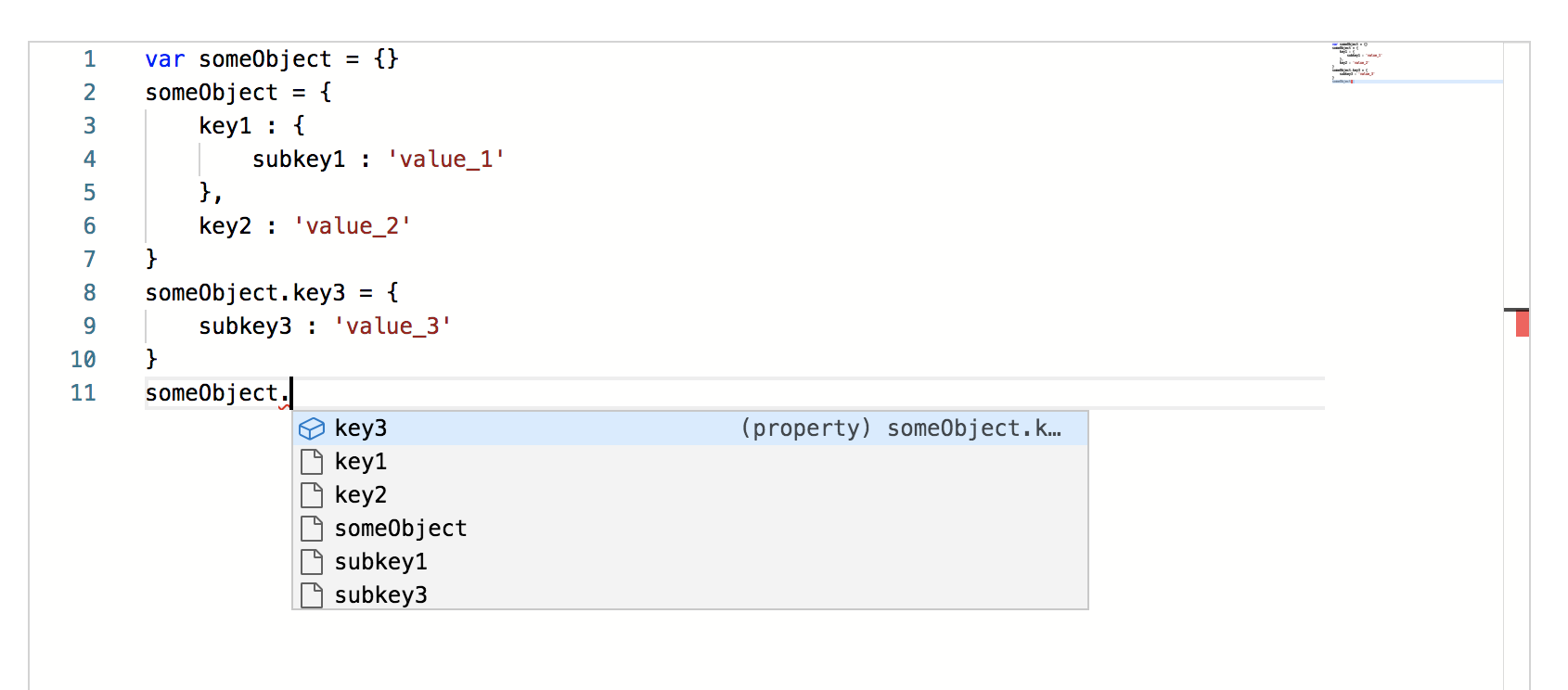Click the property detail text for key3
Viewport: 1568px width, 690px height.
901,428
